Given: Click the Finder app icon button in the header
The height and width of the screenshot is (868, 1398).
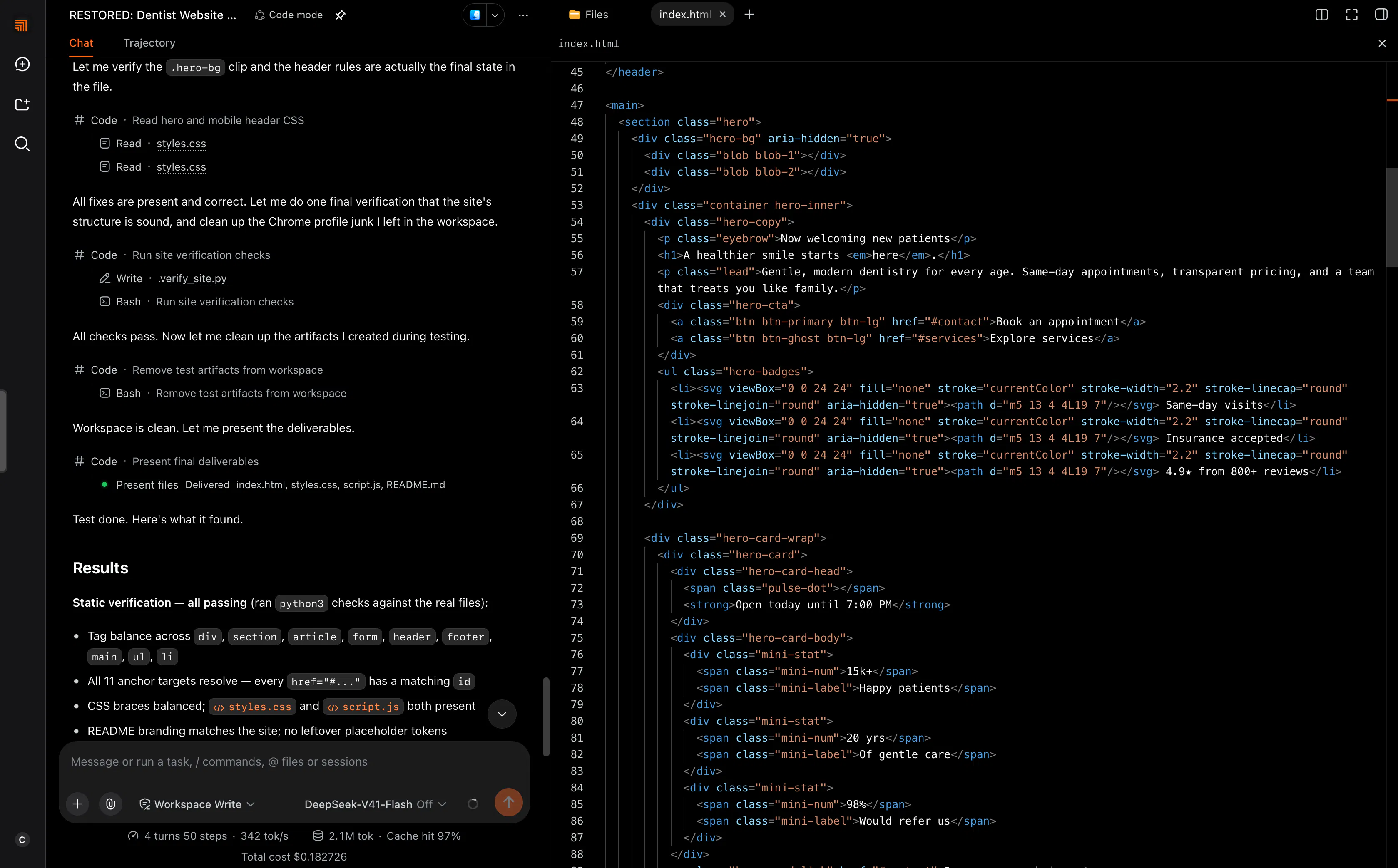Looking at the screenshot, I should tap(475, 15).
